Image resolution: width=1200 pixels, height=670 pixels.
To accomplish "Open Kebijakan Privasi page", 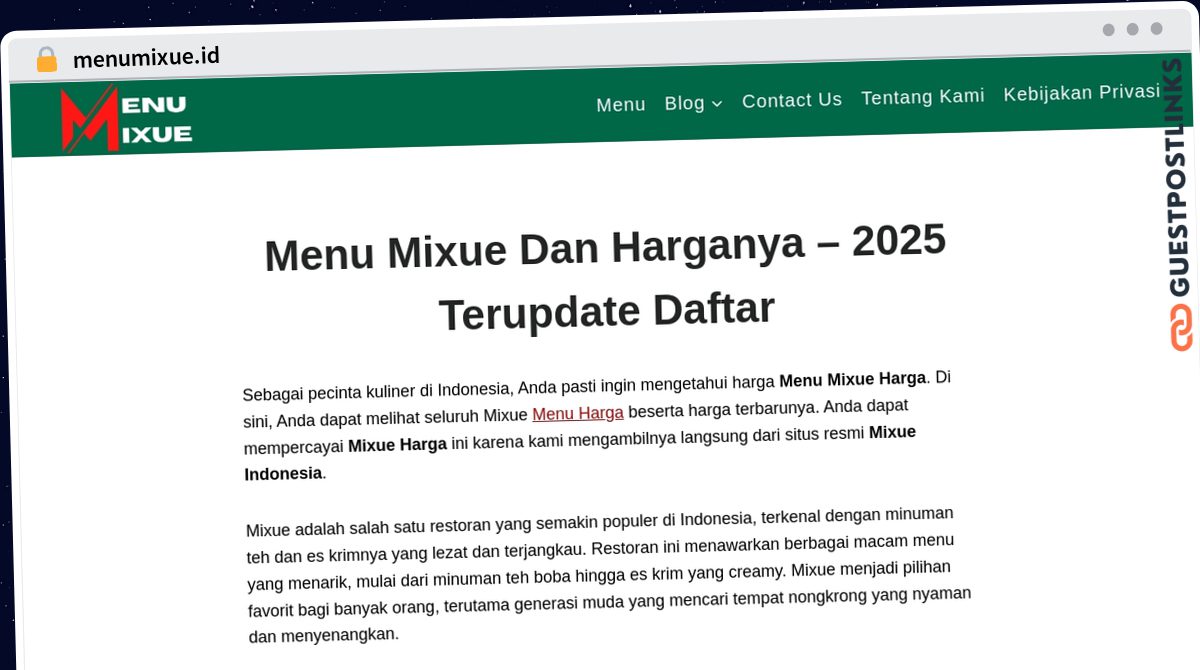I will [x=1082, y=92].
